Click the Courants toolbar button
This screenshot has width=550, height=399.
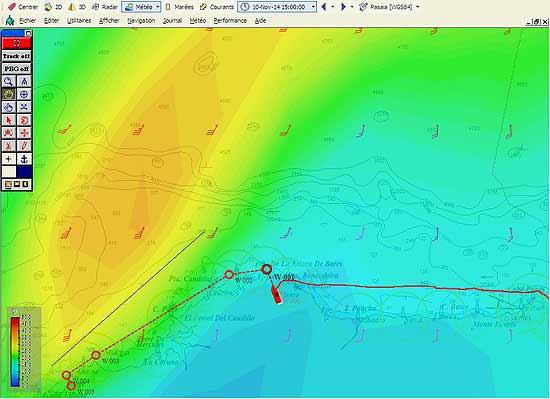click(216, 7)
